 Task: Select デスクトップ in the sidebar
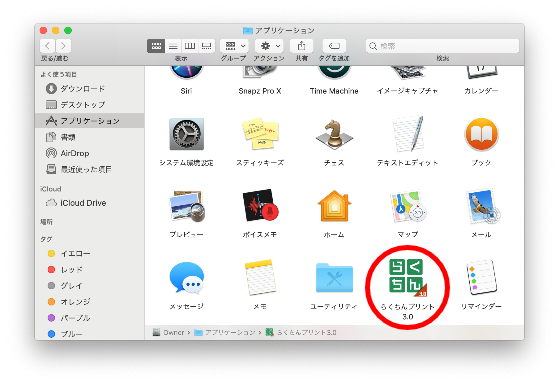pyautogui.click(x=90, y=104)
